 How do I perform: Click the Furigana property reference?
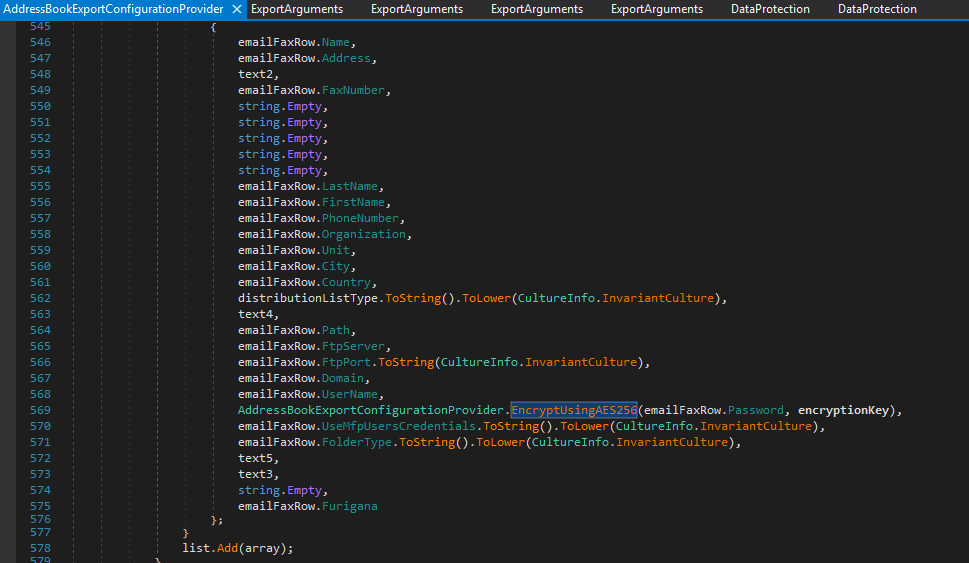(x=350, y=507)
